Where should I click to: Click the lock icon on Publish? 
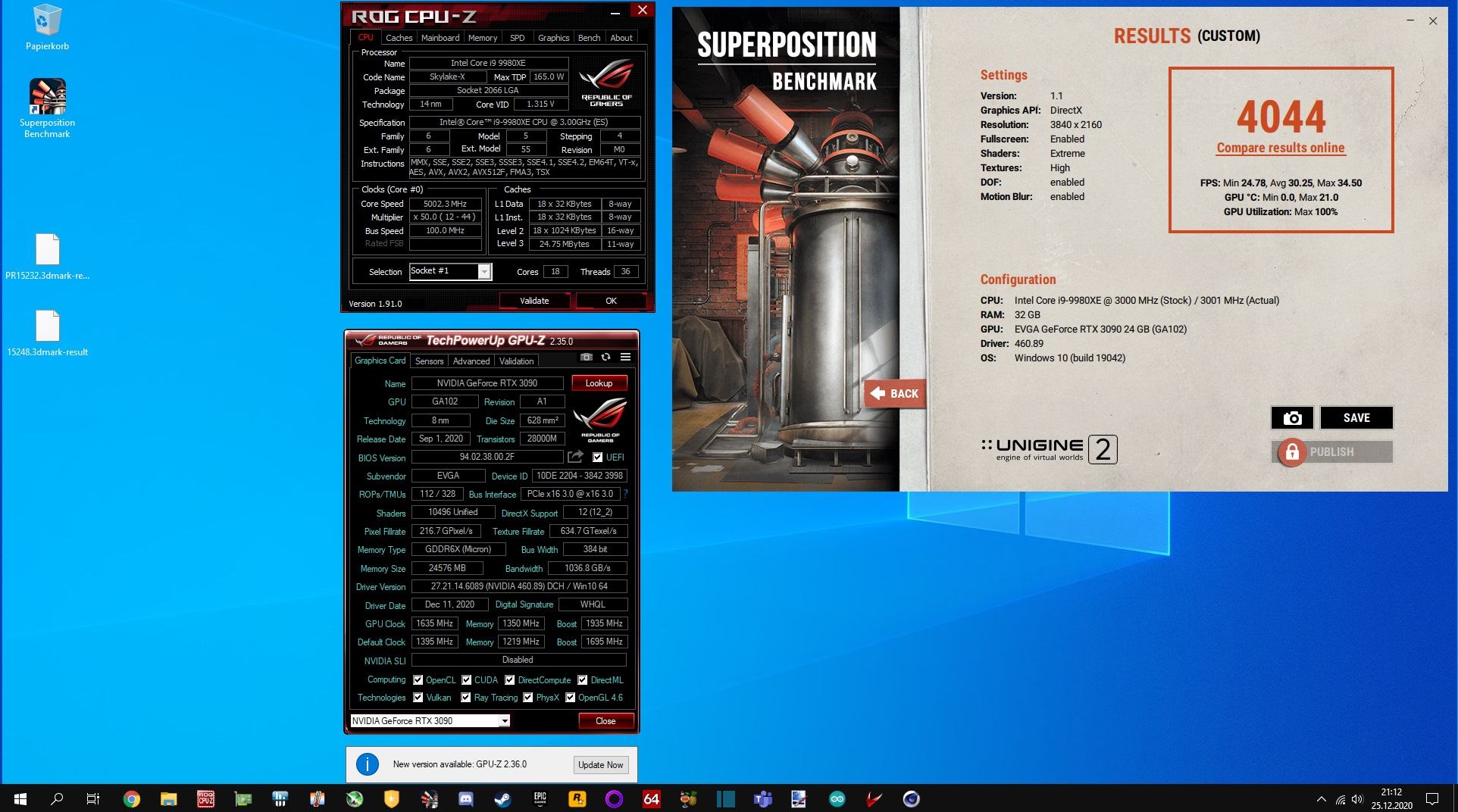tap(1292, 452)
